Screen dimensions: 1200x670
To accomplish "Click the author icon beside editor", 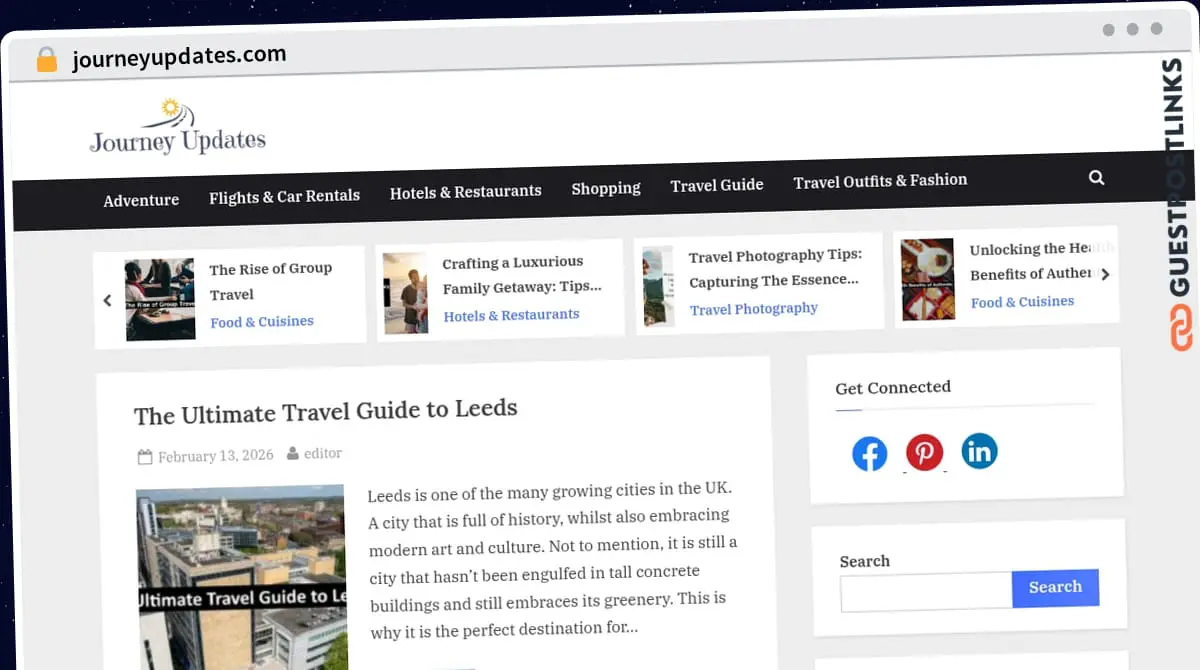I will click(x=293, y=454).
